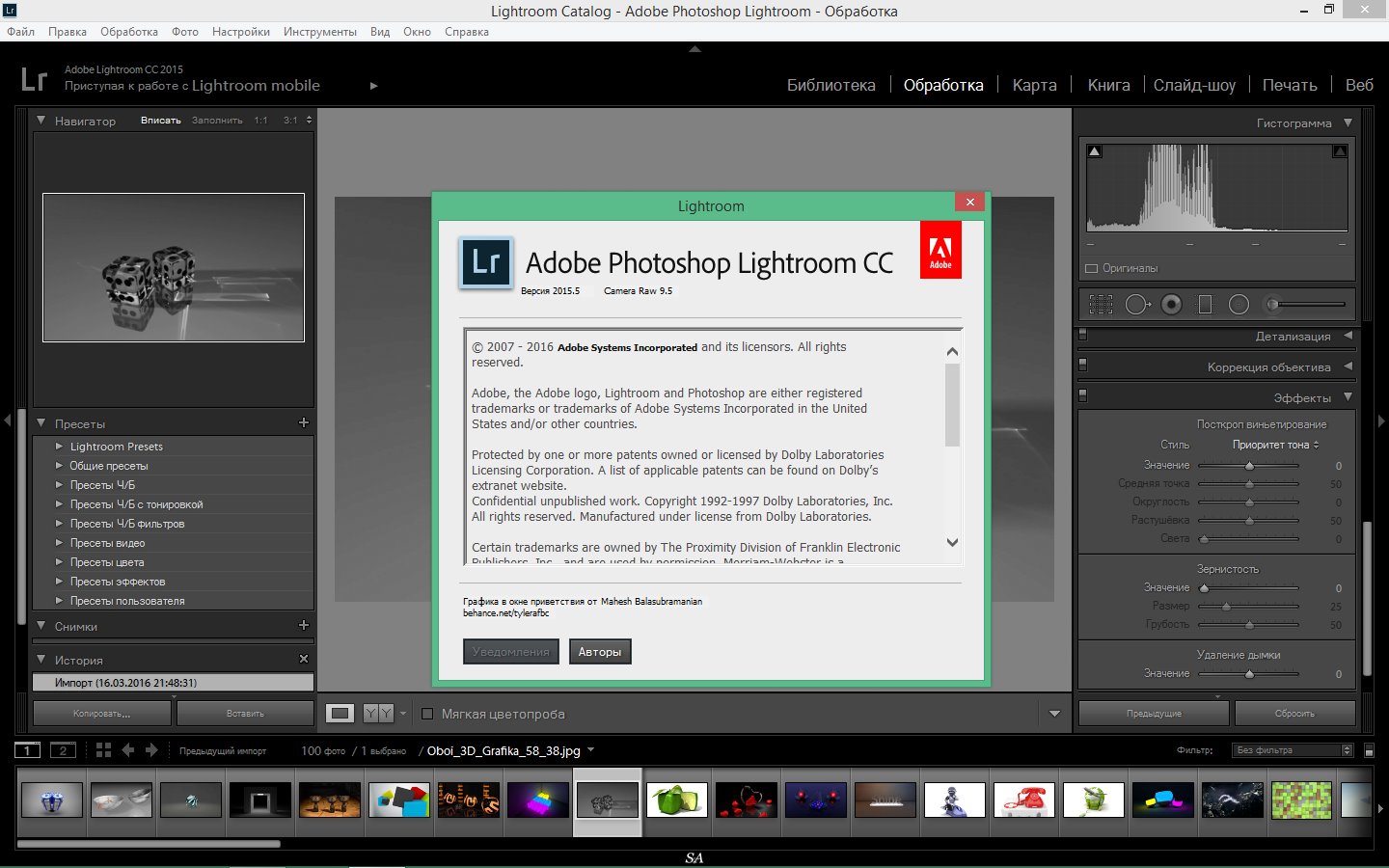Open the Файл menu
1389x868 pixels.
click(x=20, y=32)
